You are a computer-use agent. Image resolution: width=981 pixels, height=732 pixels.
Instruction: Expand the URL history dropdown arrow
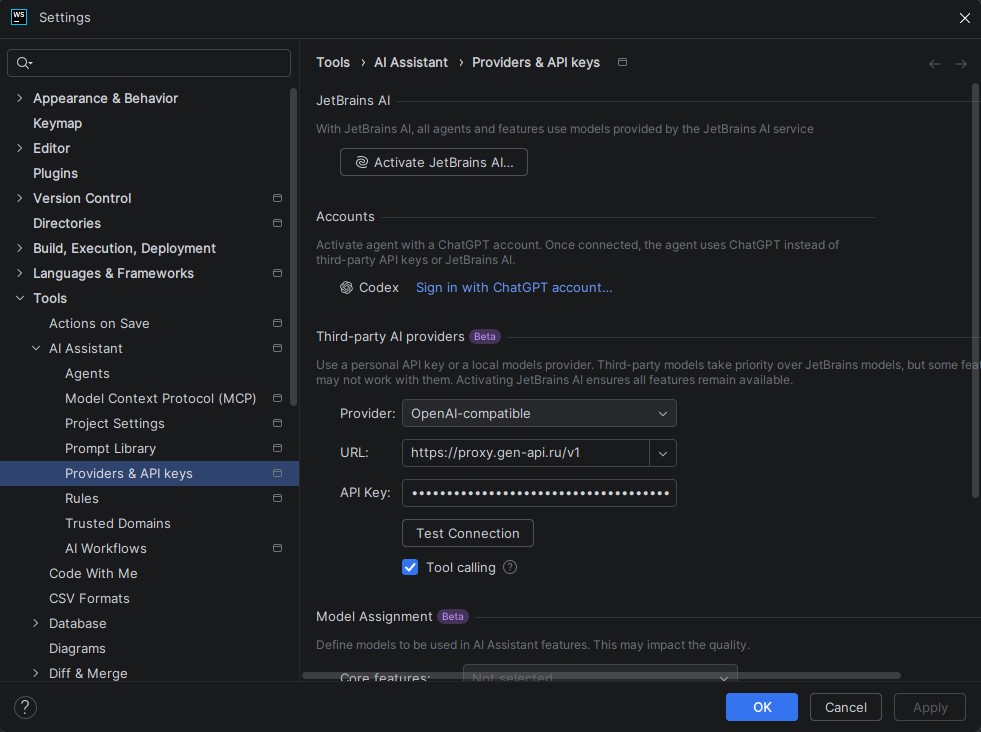tap(663, 453)
